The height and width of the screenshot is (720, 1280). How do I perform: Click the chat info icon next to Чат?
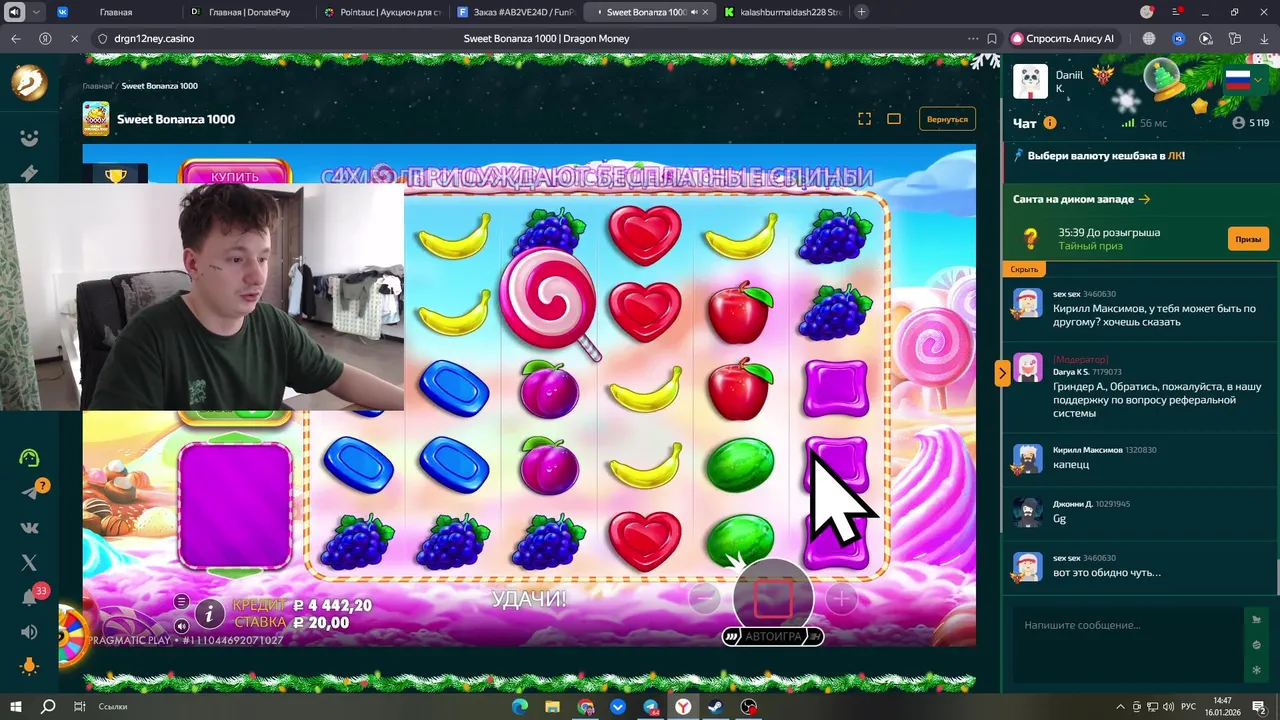(x=1050, y=123)
